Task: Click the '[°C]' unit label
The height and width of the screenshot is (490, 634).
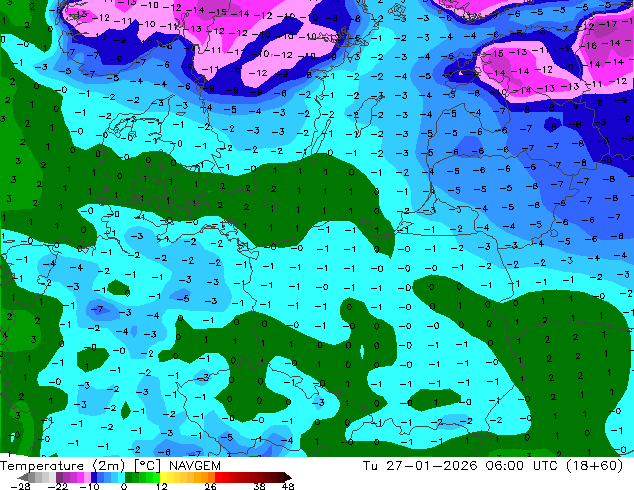Action: click(148, 466)
